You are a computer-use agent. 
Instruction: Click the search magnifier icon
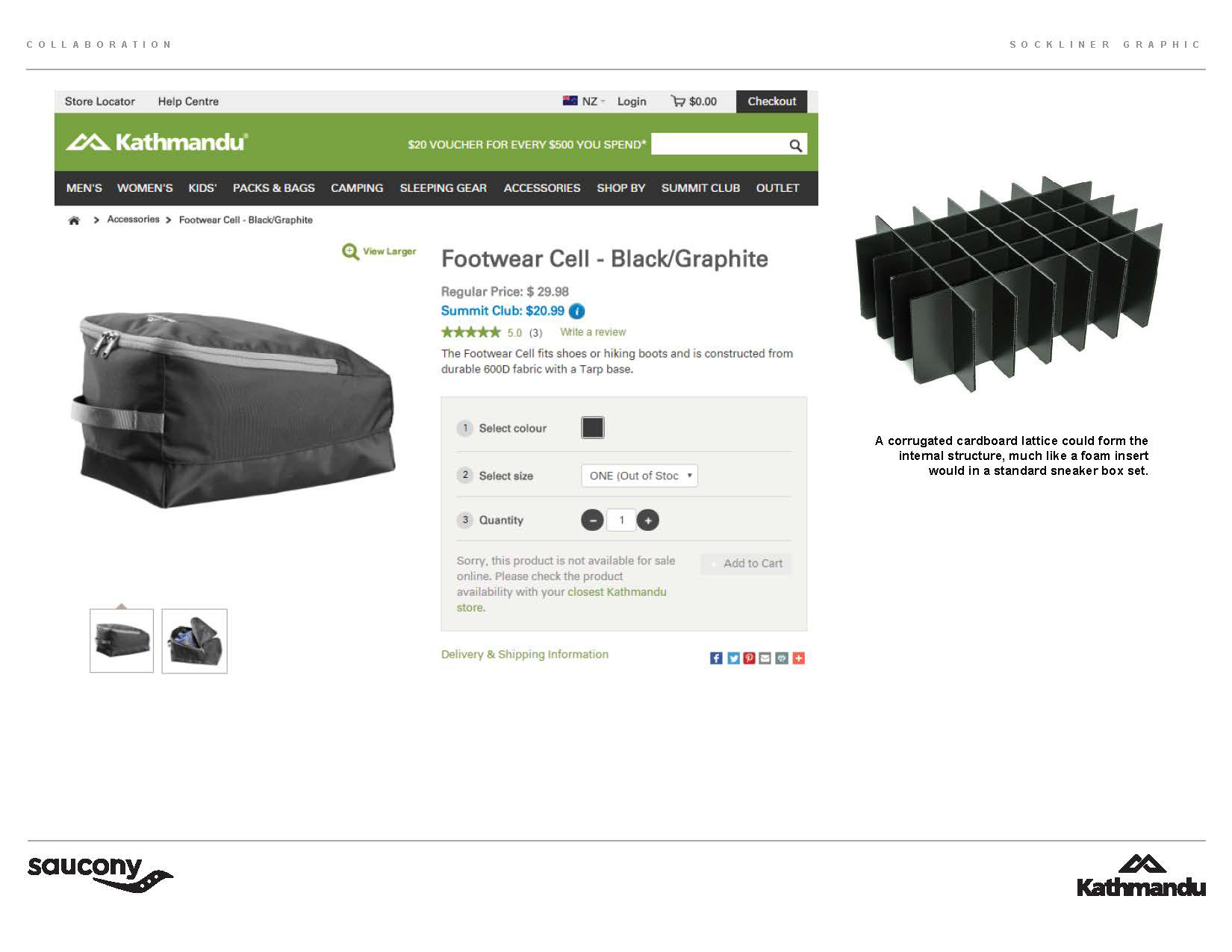point(795,146)
